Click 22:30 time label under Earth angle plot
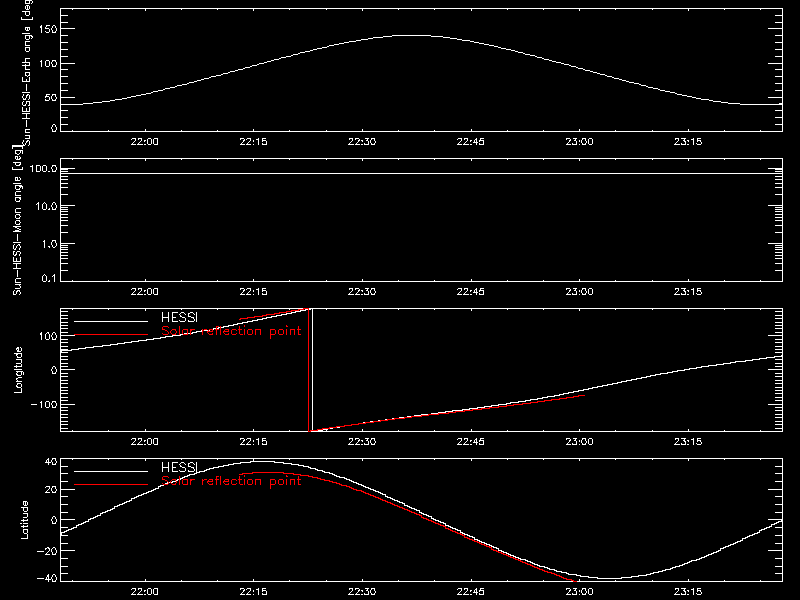The width and height of the screenshot is (800, 600). click(362, 142)
